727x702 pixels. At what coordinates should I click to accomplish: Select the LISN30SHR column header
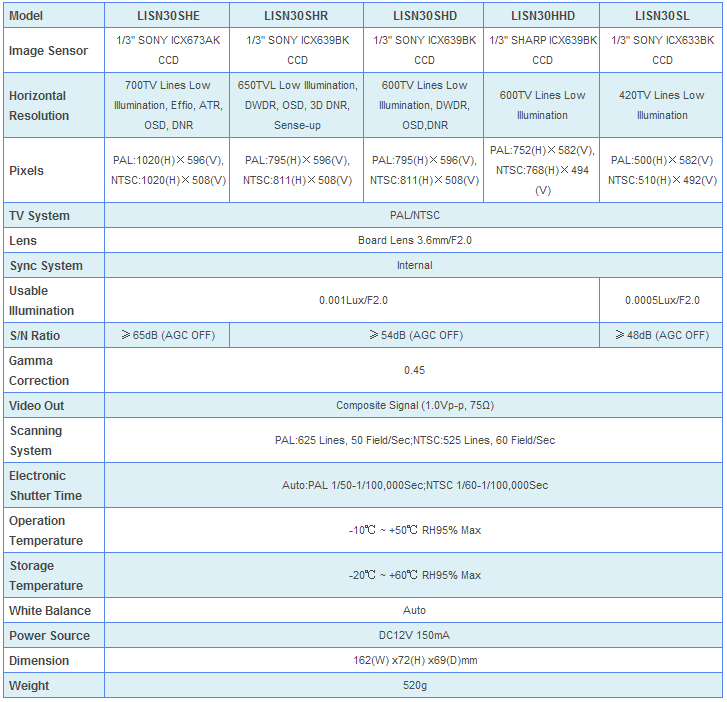(296, 15)
